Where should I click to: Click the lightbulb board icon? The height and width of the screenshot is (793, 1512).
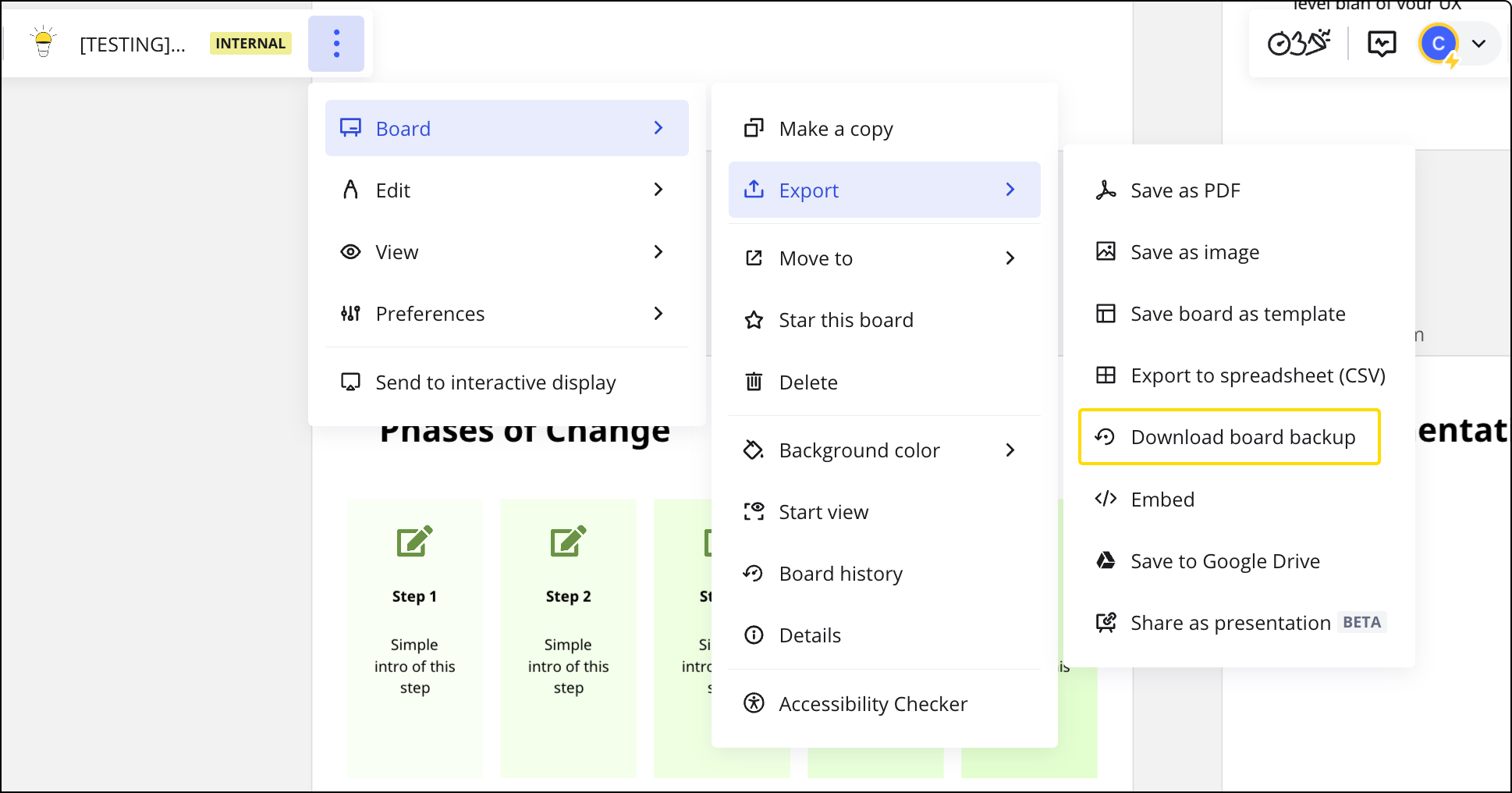click(44, 42)
